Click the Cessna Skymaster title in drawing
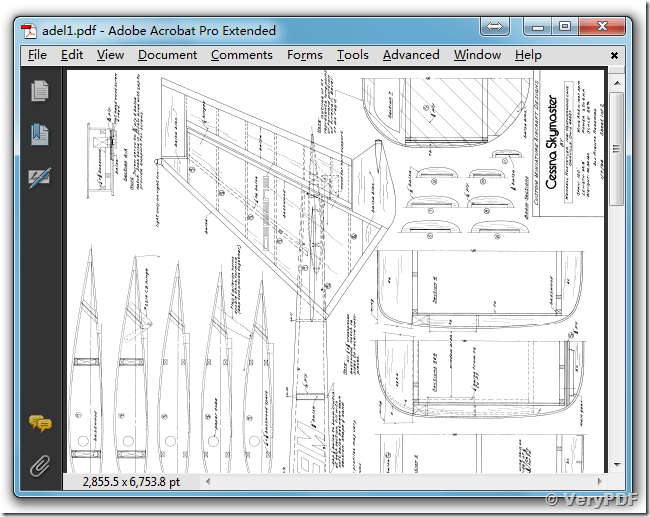 pyautogui.click(x=552, y=142)
